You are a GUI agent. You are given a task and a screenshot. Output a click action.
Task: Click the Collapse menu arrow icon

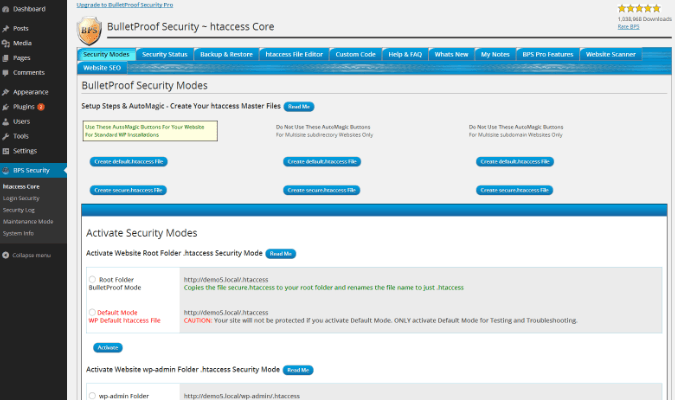coord(6,255)
